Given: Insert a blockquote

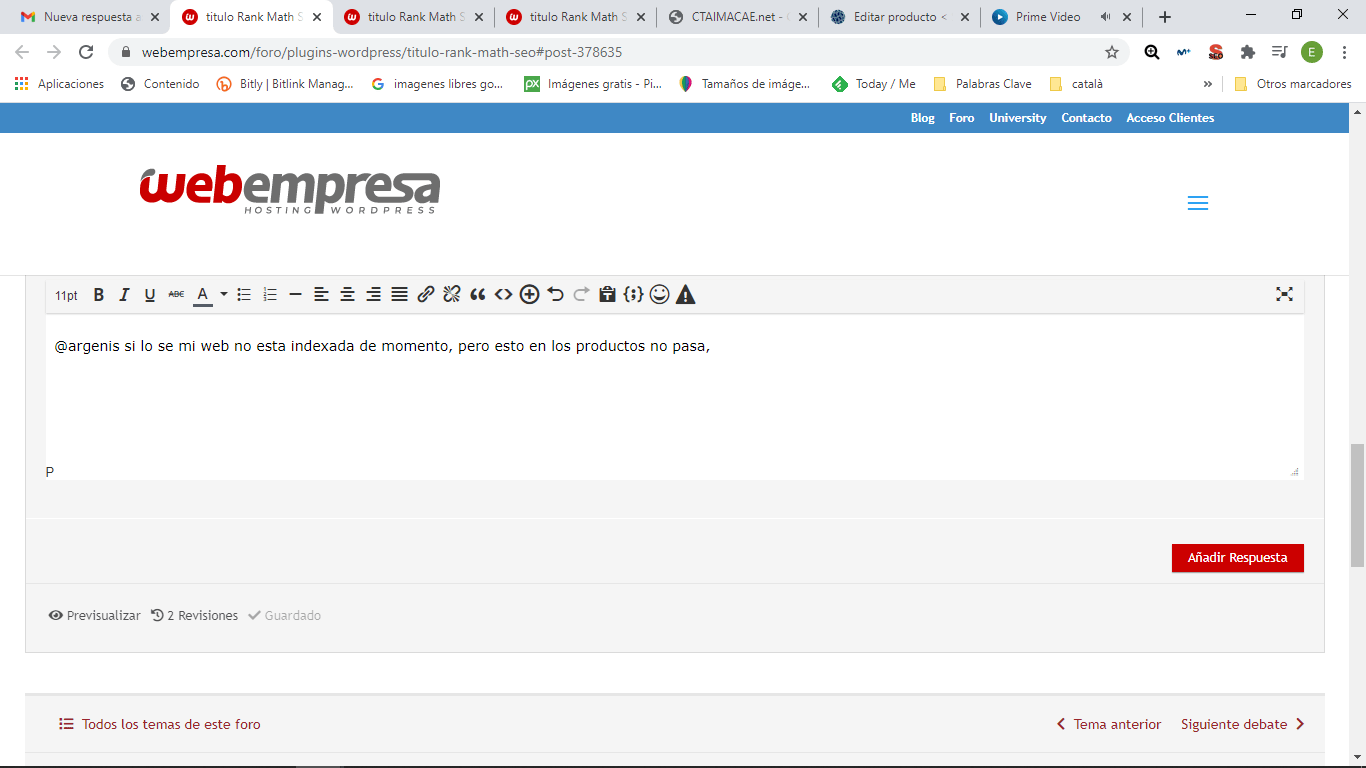Looking at the screenshot, I should point(478,294).
